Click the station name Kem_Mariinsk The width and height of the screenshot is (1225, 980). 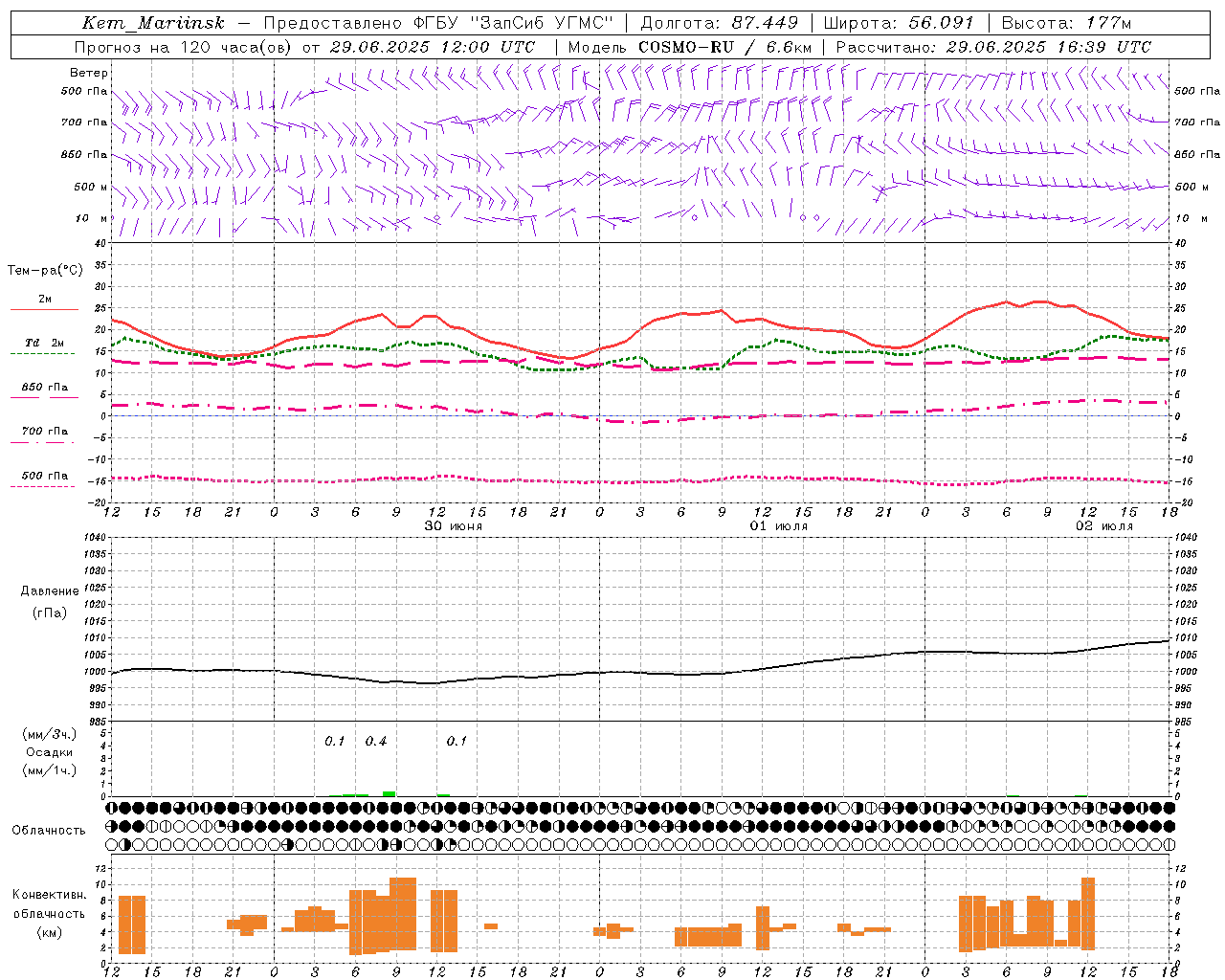(x=153, y=23)
